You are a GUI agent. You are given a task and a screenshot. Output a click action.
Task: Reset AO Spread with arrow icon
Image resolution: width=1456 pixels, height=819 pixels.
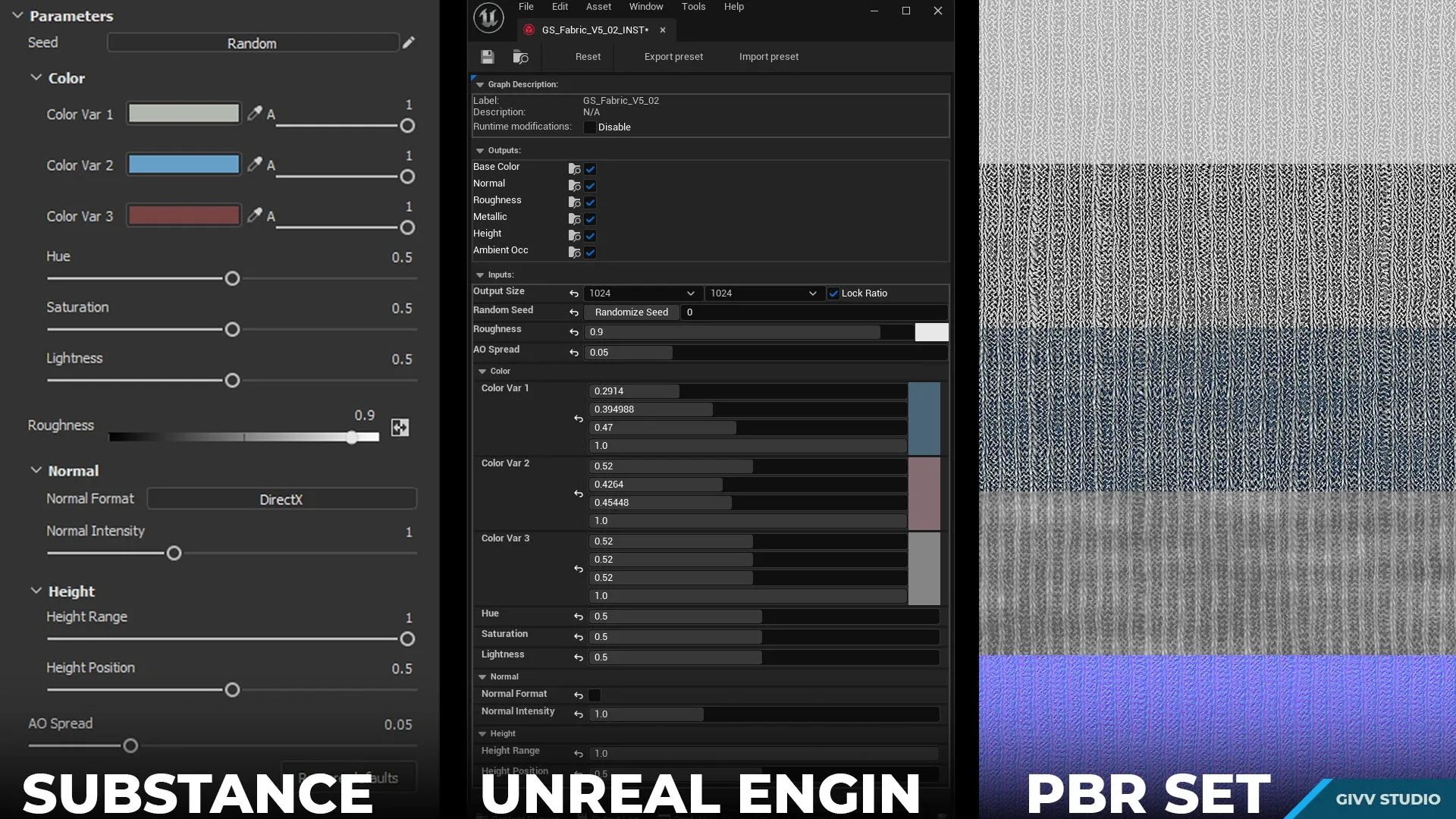click(x=574, y=353)
